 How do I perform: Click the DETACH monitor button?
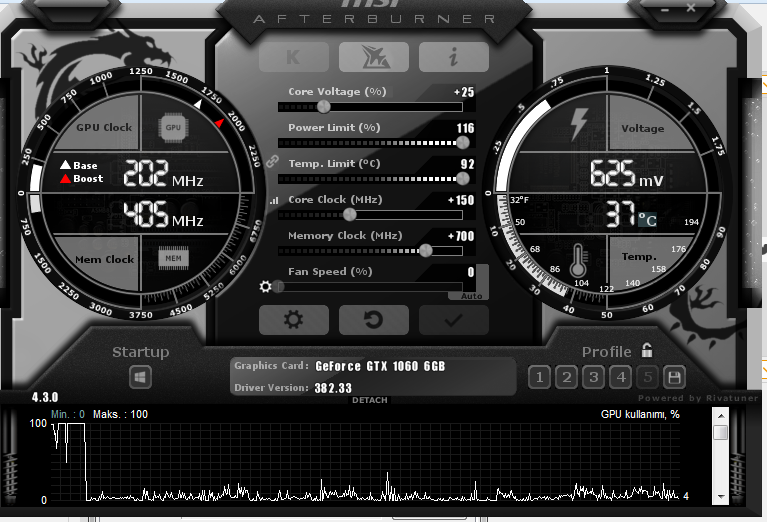[370, 400]
